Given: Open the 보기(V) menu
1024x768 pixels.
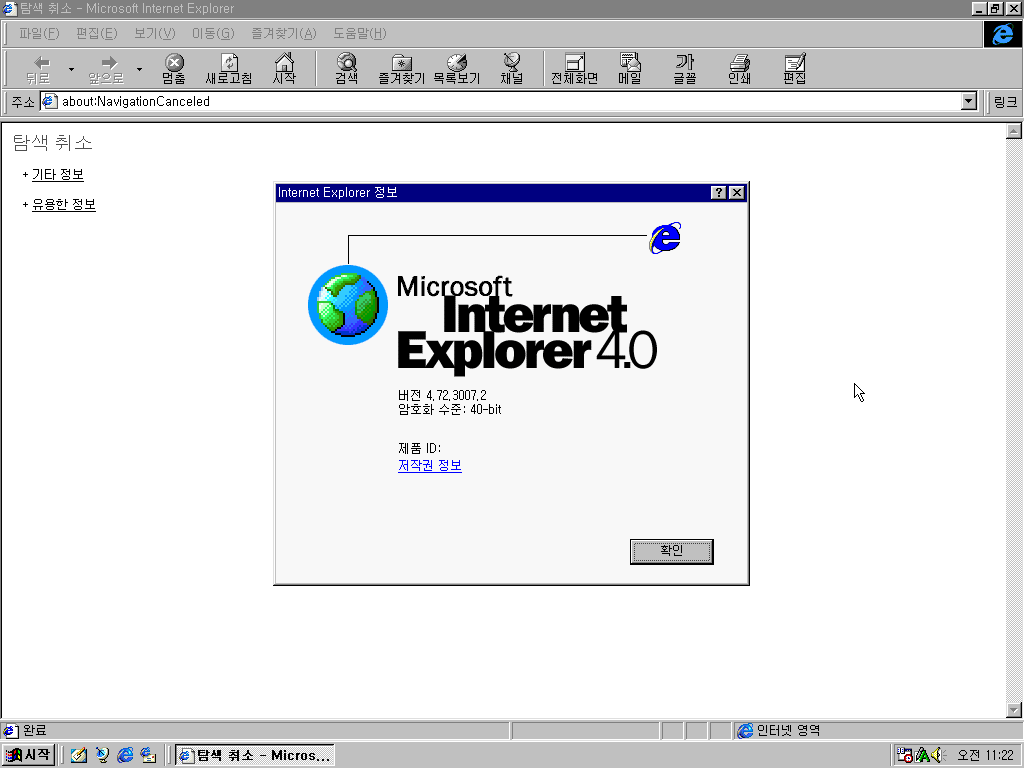Looking at the screenshot, I should pos(154,33).
